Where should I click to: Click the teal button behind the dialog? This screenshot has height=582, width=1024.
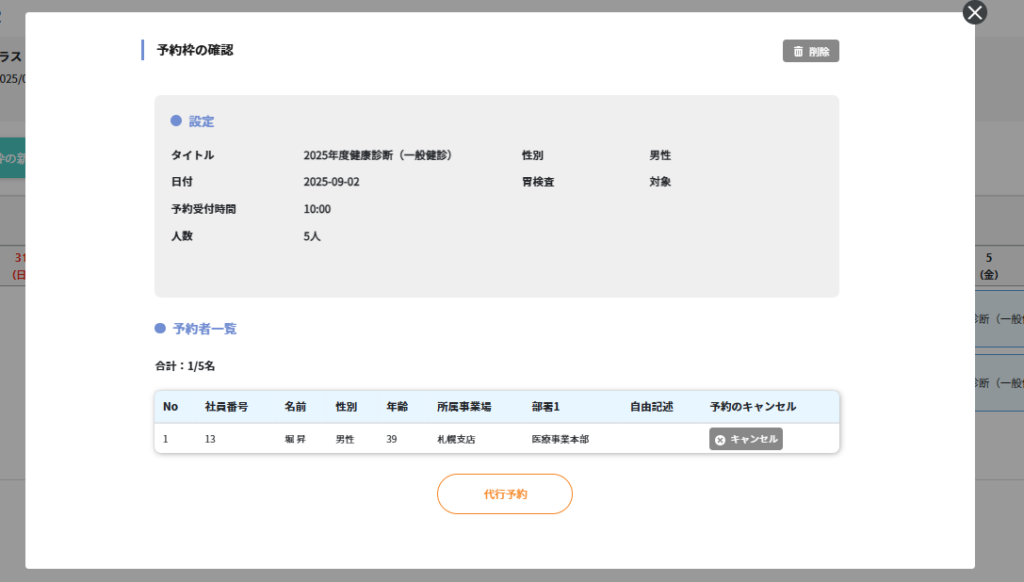pos(12,158)
